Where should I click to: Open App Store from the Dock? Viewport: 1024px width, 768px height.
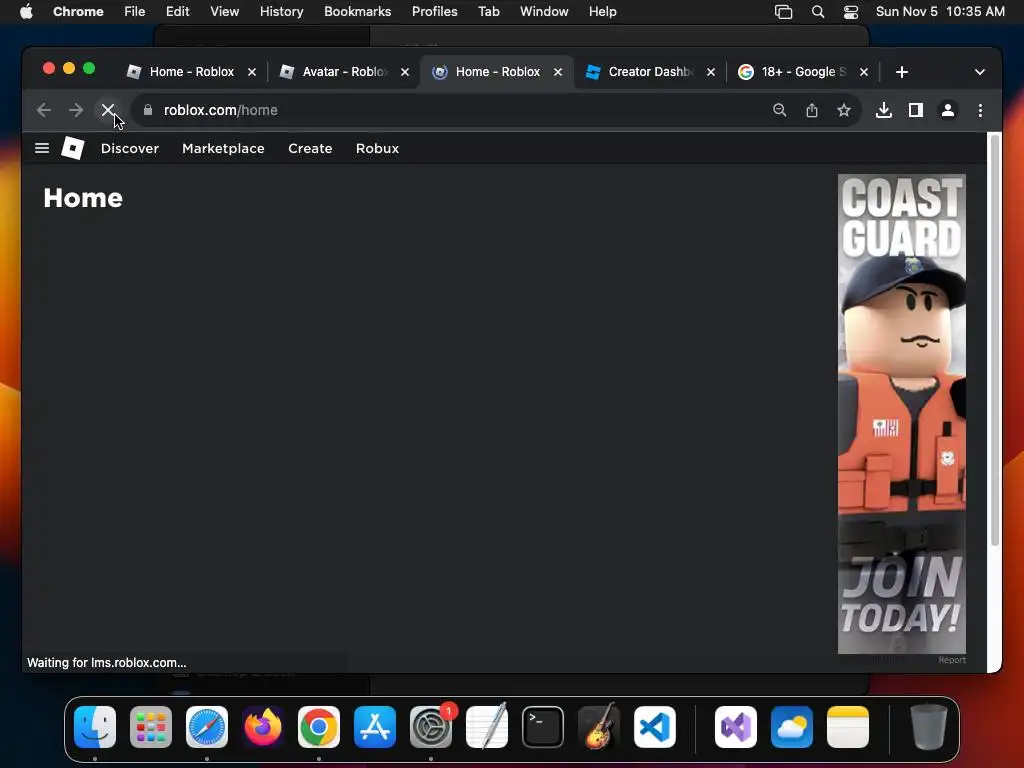375,727
